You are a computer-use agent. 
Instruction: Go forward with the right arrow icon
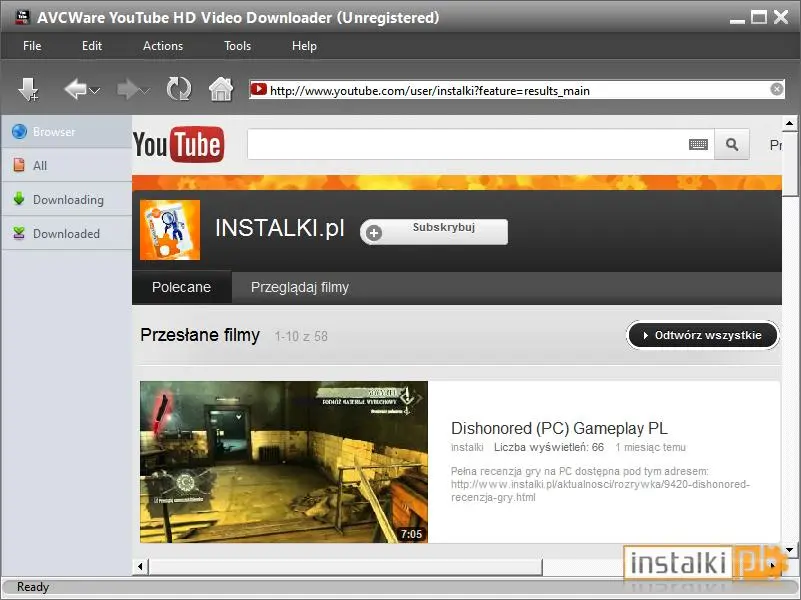click(x=127, y=90)
